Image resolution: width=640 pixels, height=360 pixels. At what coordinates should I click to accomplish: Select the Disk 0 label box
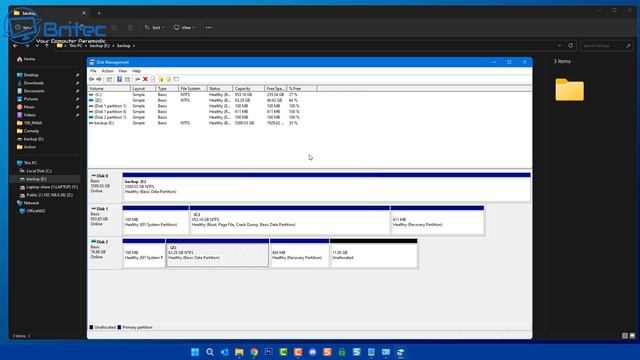pos(105,187)
